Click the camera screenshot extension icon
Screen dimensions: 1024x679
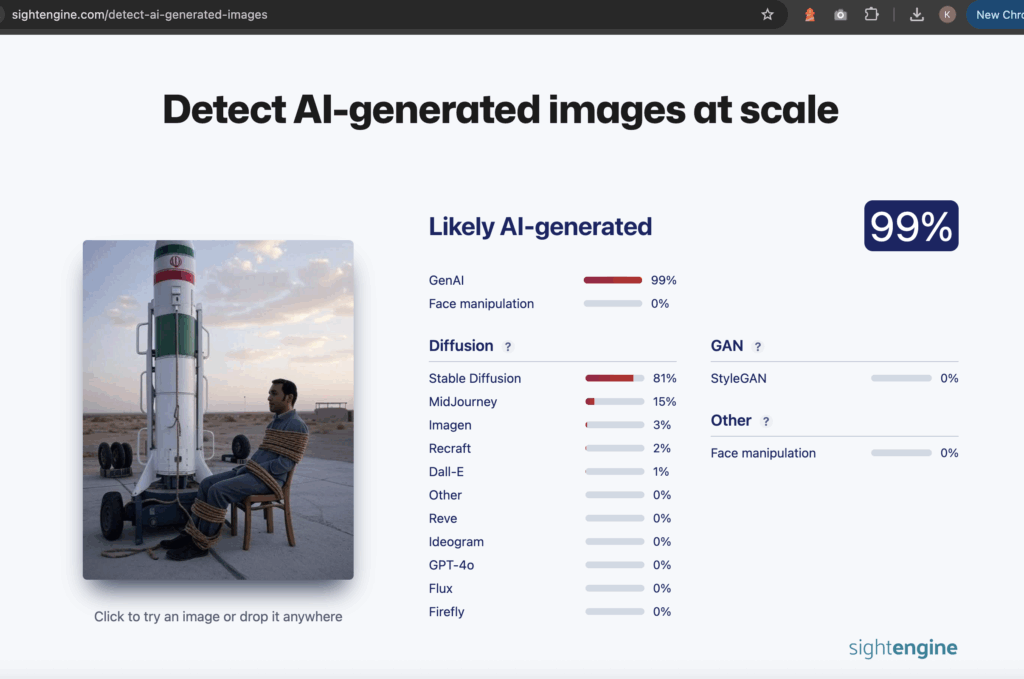[841, 14]
